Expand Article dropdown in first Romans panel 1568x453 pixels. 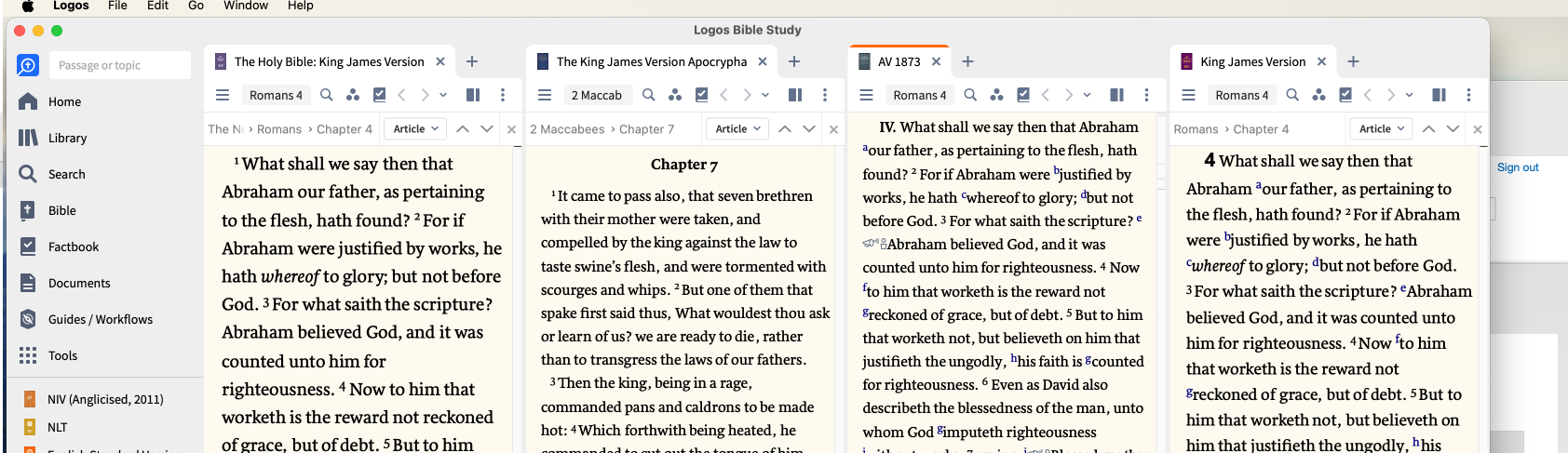416,129
